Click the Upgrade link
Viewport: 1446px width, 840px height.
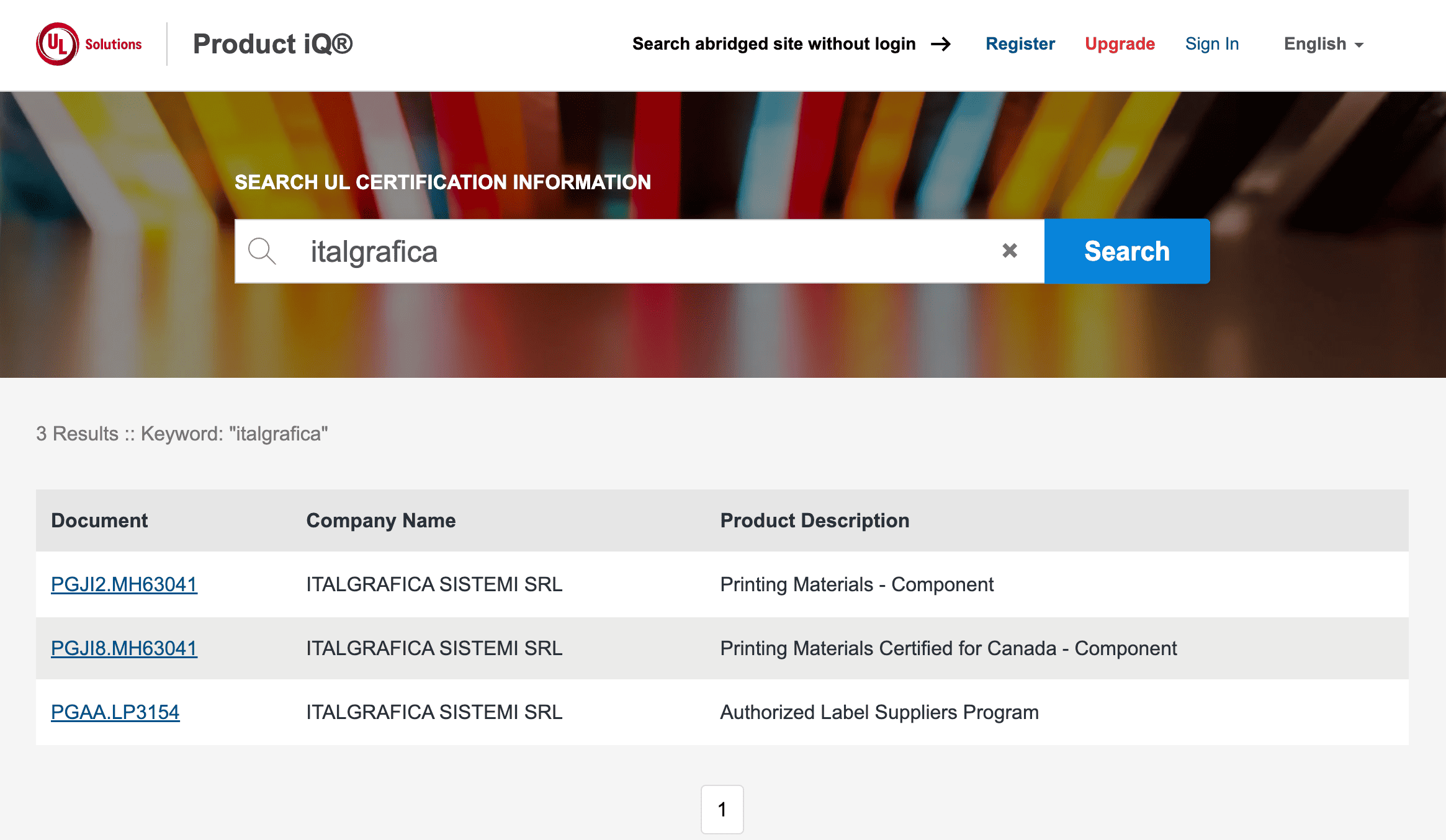tap(1120, 44)
